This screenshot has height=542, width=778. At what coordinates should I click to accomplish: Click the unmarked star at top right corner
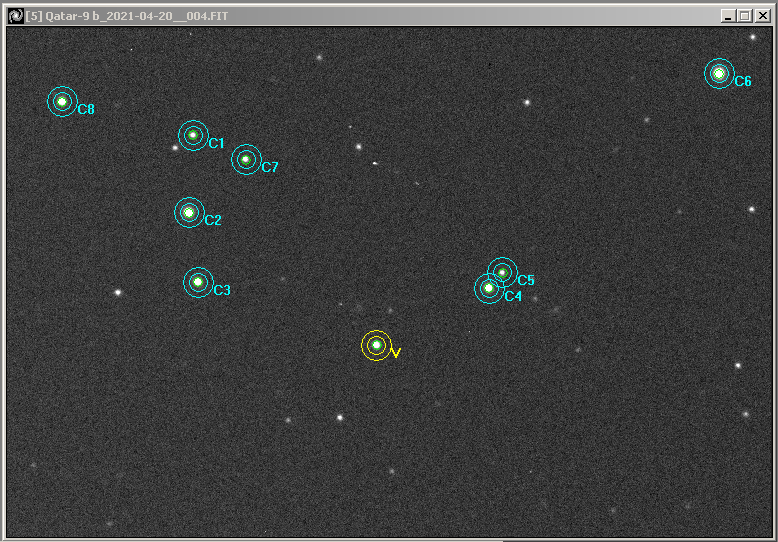coord(753,37)
